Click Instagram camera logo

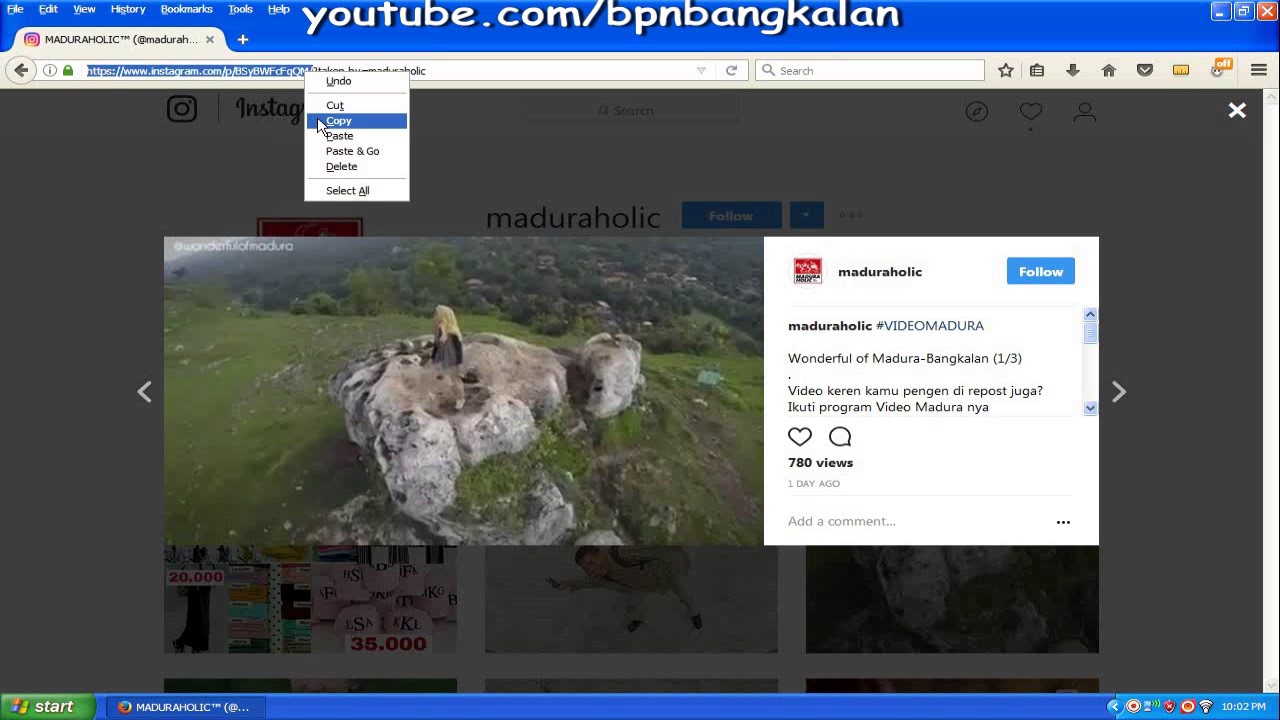point(182,108)
